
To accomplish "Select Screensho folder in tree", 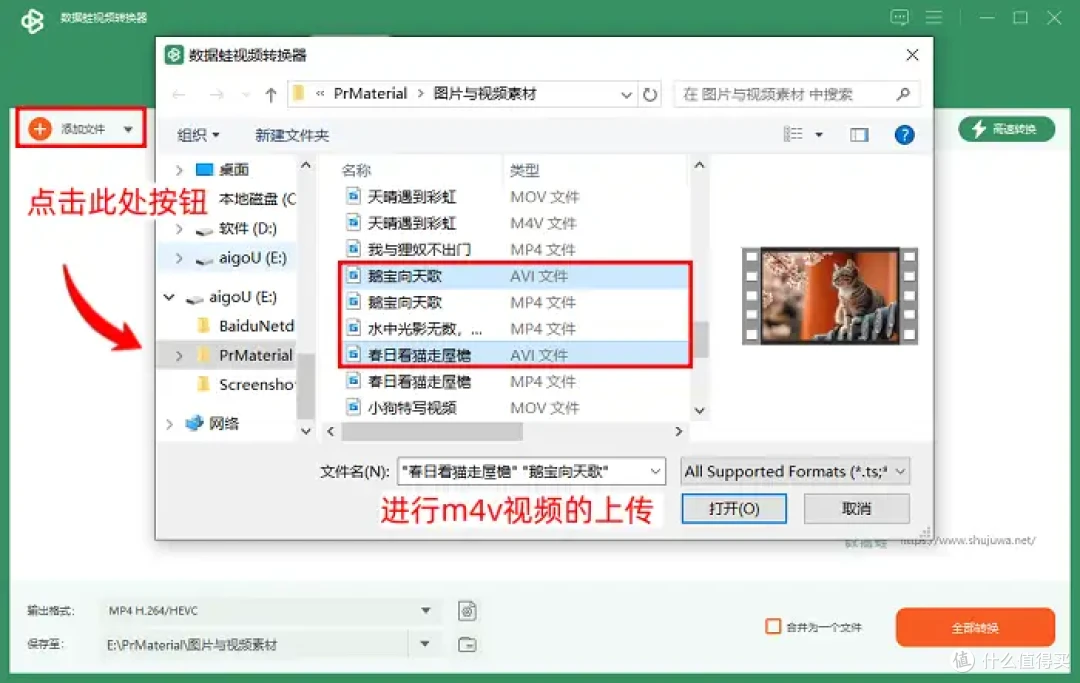I will click(x=256, y=384).
